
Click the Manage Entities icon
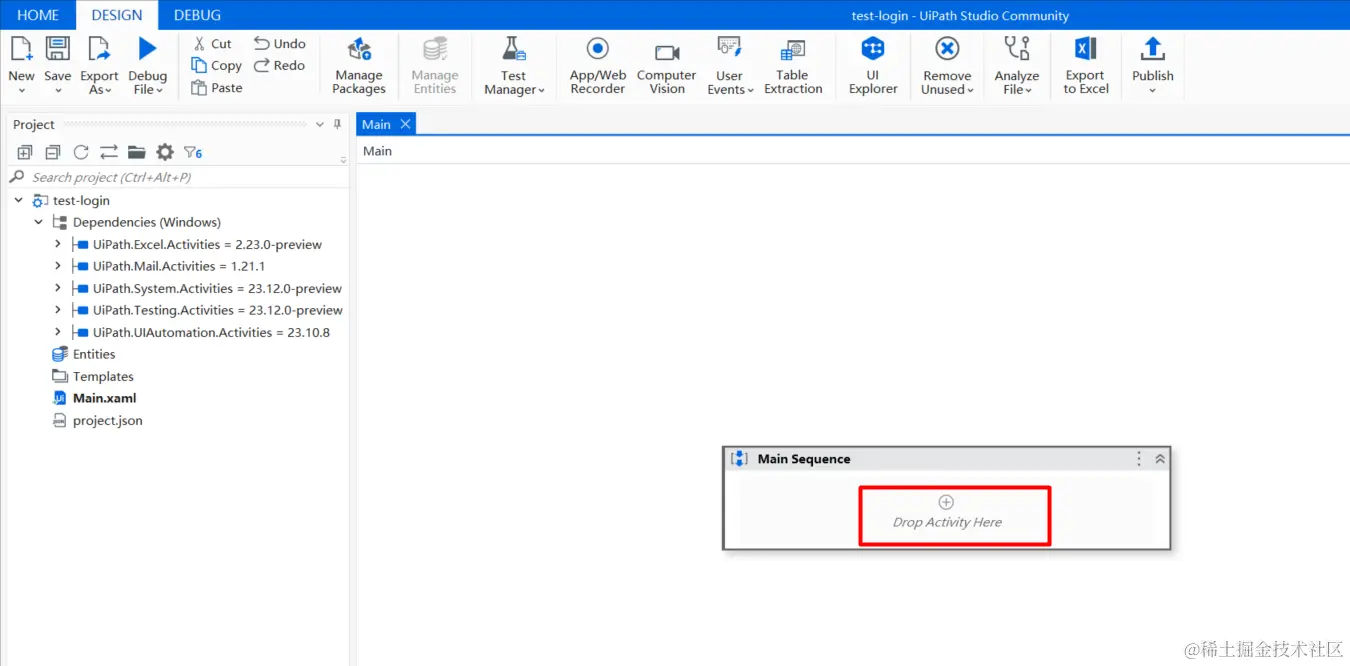point(435,49)
